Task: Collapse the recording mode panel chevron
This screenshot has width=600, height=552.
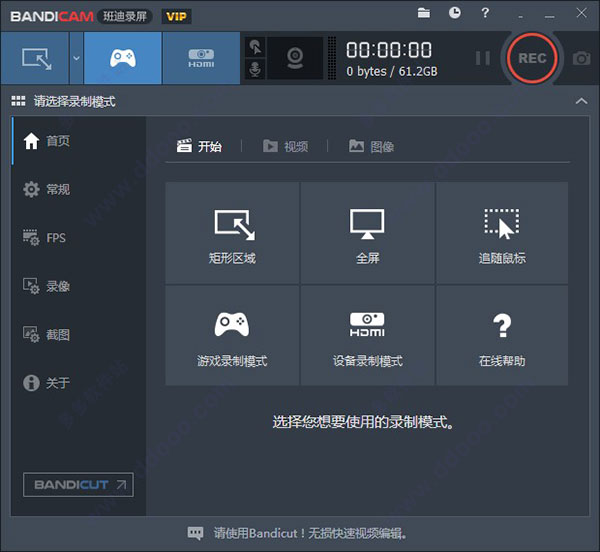Action: tap(581, 101)
